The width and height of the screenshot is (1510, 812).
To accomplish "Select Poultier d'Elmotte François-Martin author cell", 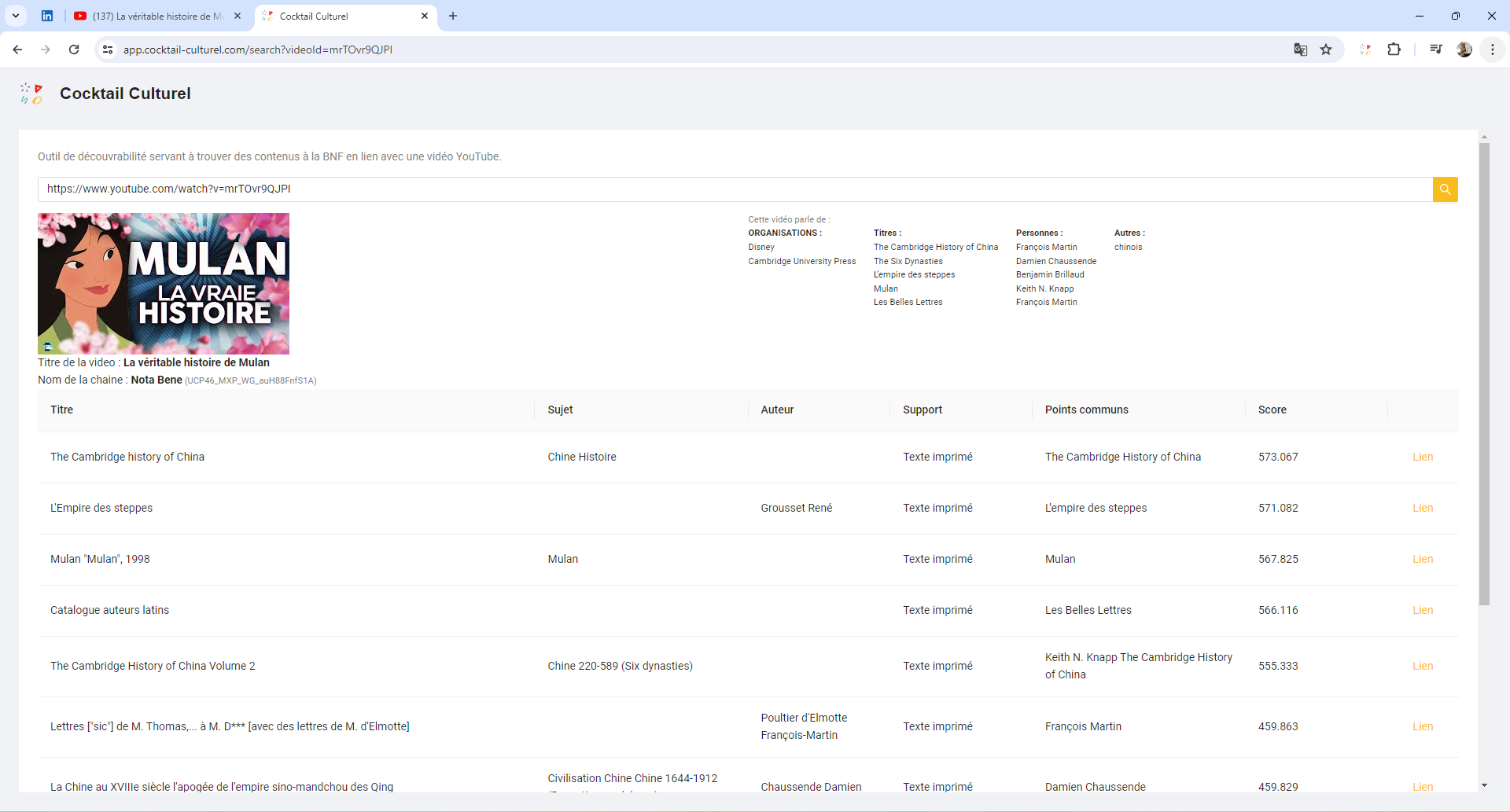I will 804,726.
